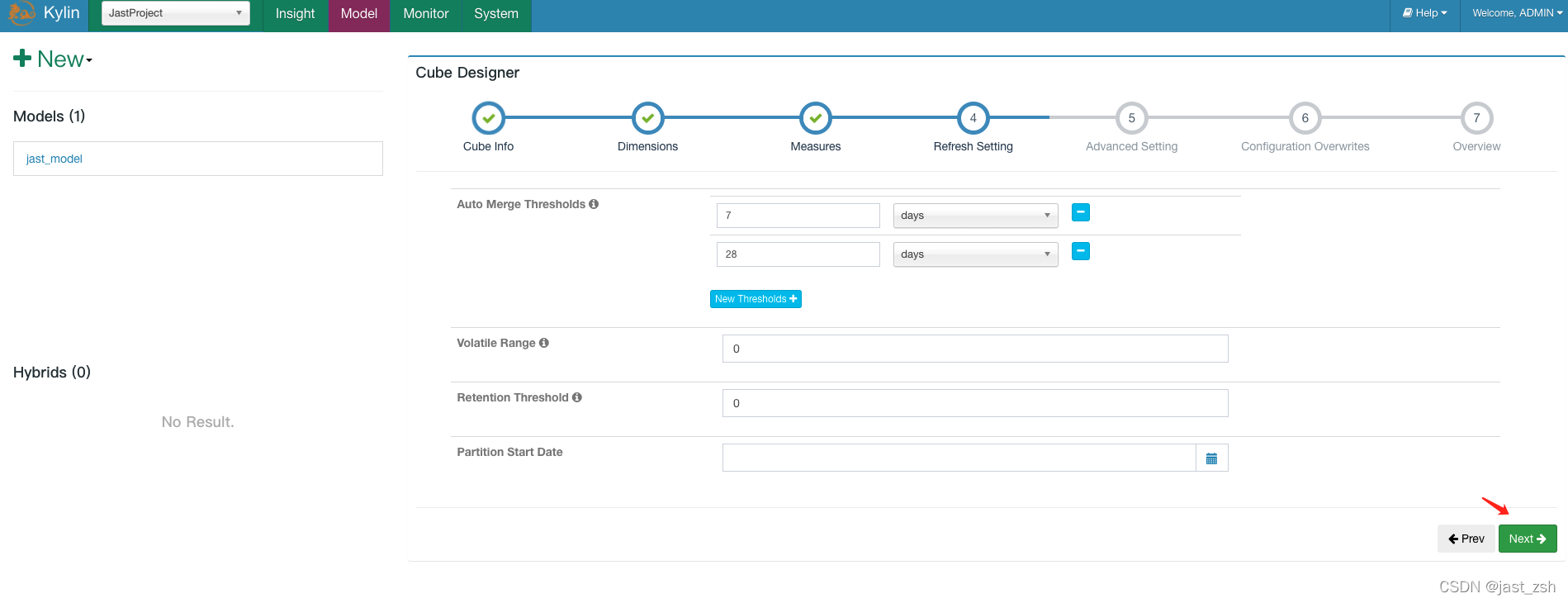Open the New creation dropdown
1568x603 pixels.
point(53,59)
